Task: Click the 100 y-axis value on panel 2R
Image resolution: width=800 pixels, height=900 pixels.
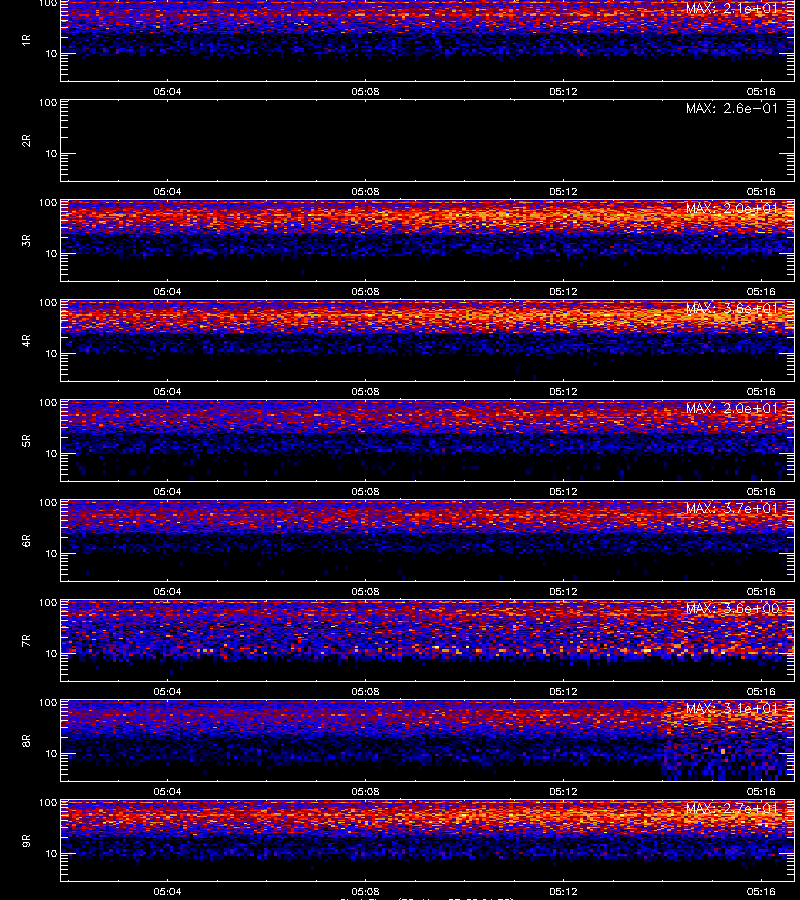Action: click(48, 103)
